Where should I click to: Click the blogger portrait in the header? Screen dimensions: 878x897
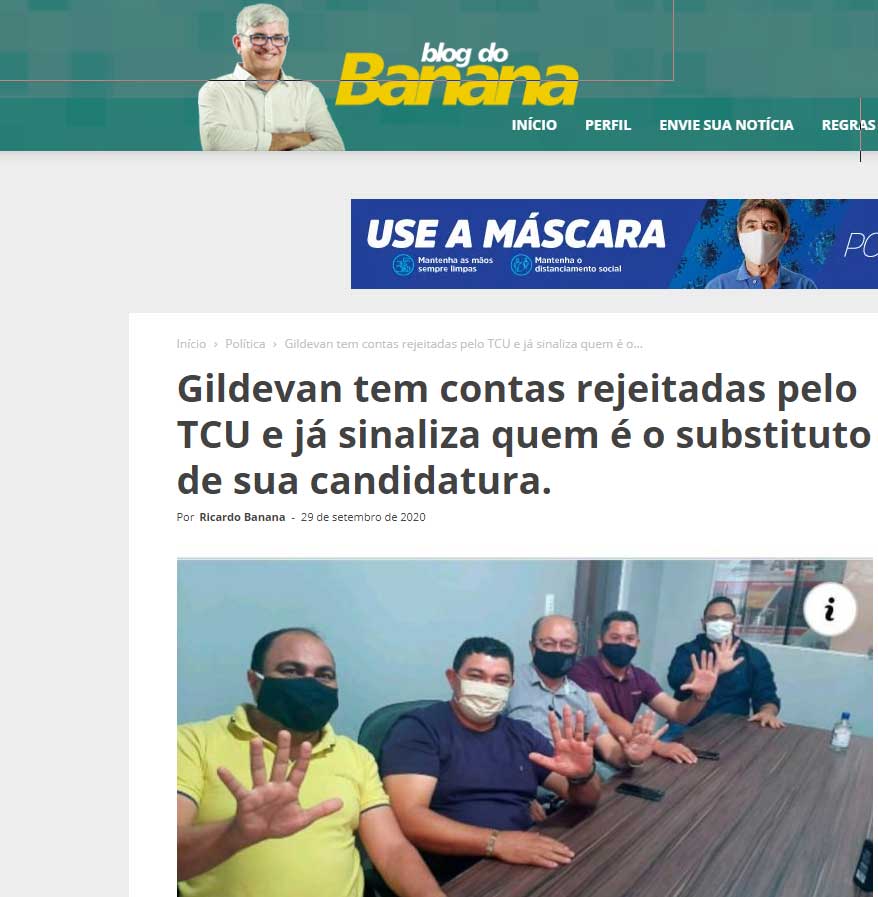click(269, 78)
